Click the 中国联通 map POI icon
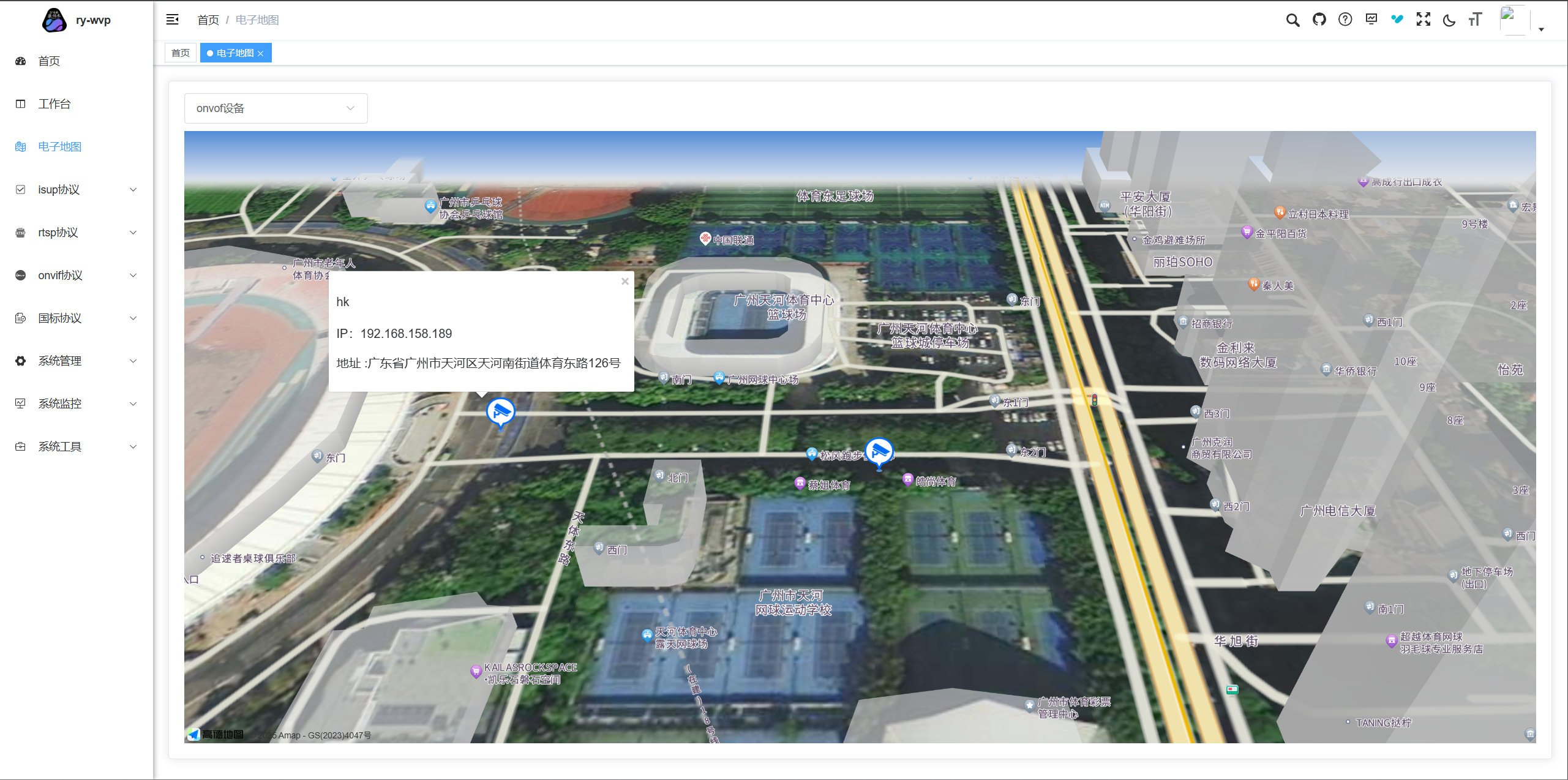Screen dimensions: 1568x780 [705, 238]
